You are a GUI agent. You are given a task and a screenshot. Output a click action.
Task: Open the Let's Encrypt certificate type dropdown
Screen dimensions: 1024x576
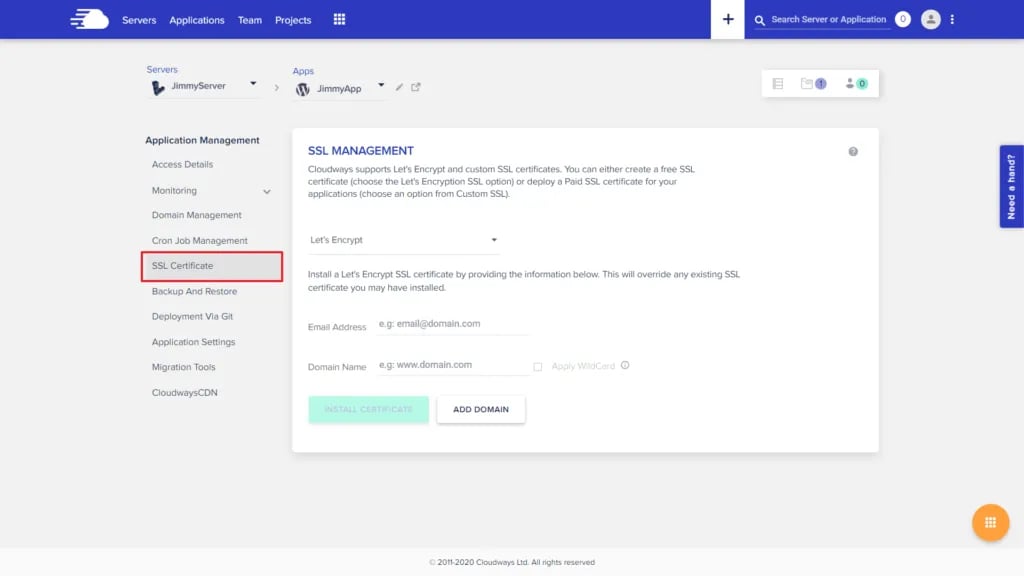pos(403,240)
